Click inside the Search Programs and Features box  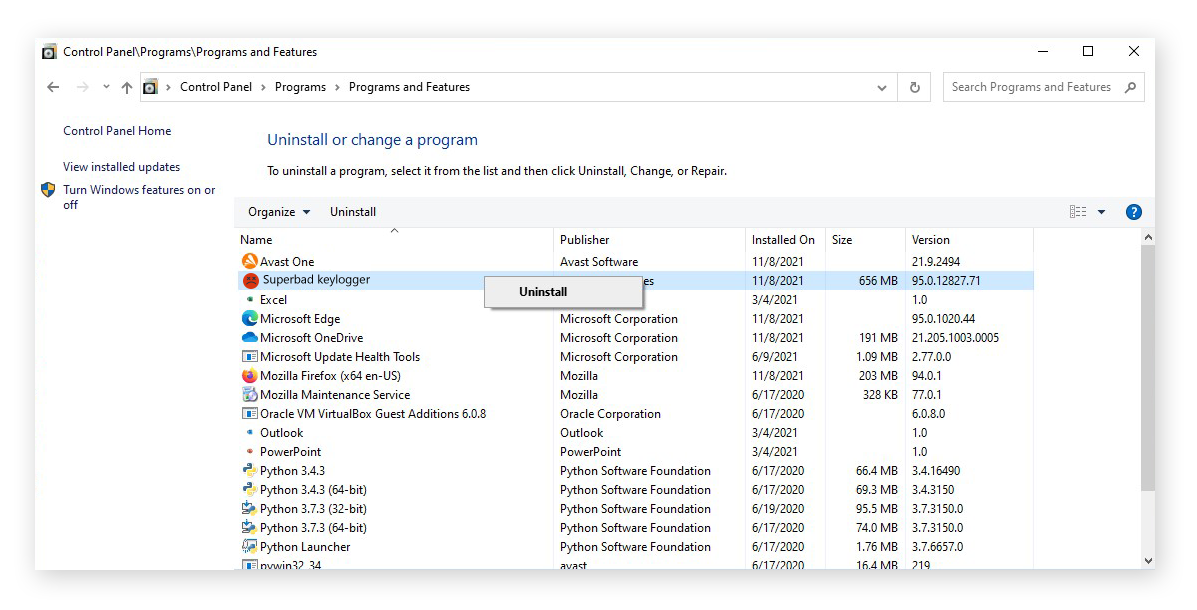point(1030,87)
